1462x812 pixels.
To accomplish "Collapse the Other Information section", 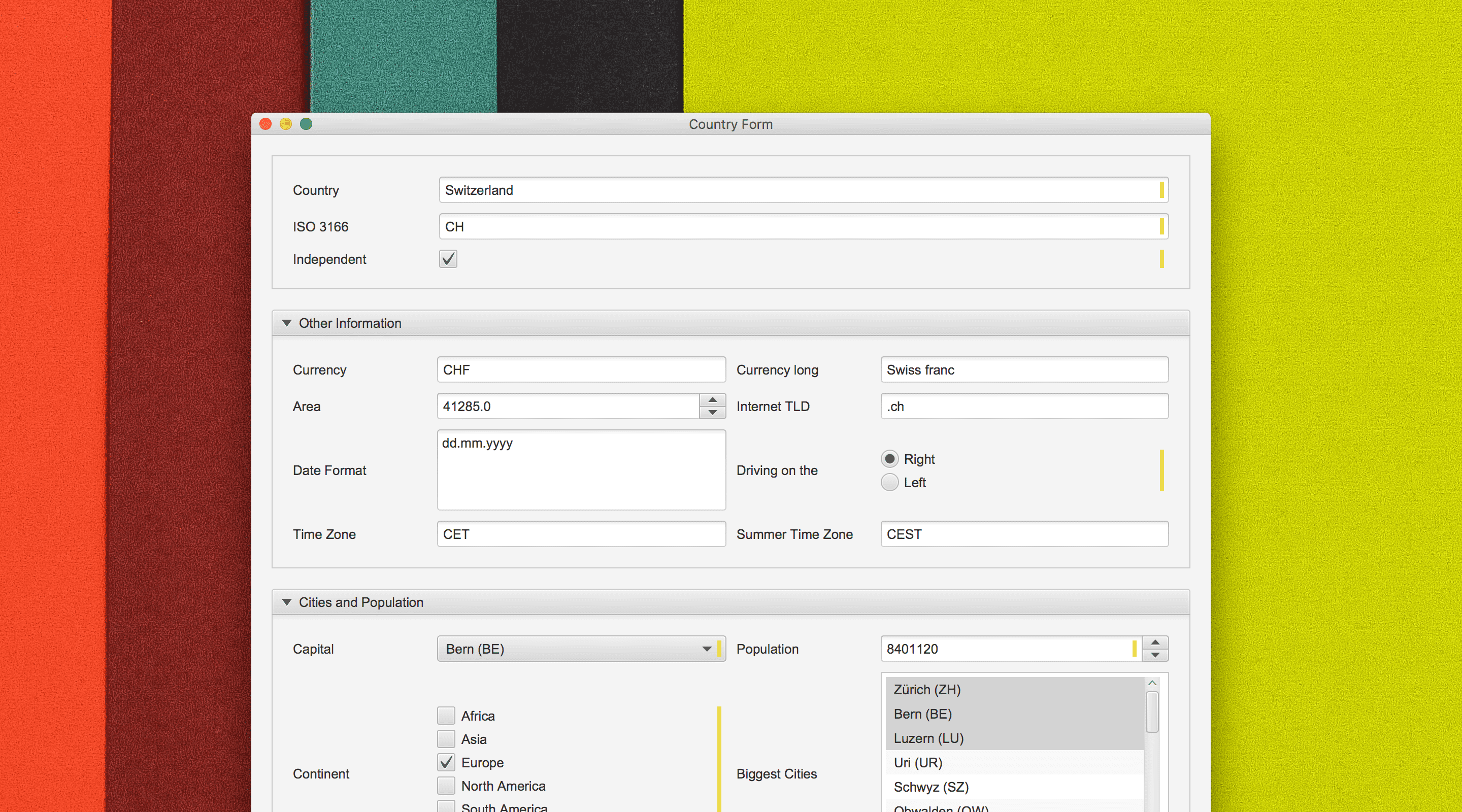I will pos(287,323).
